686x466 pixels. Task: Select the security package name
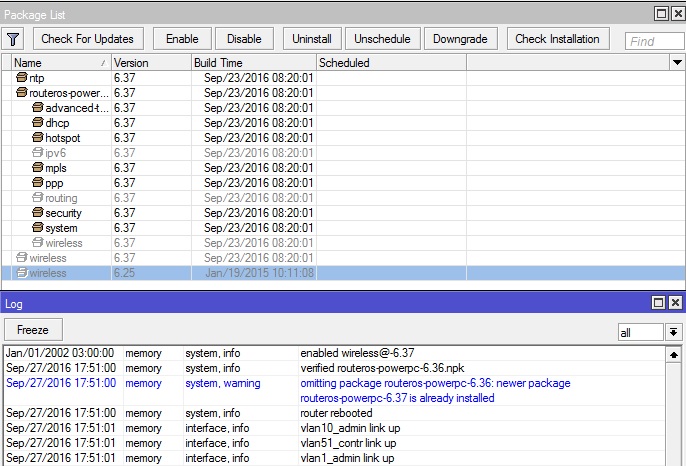(63, 213)
